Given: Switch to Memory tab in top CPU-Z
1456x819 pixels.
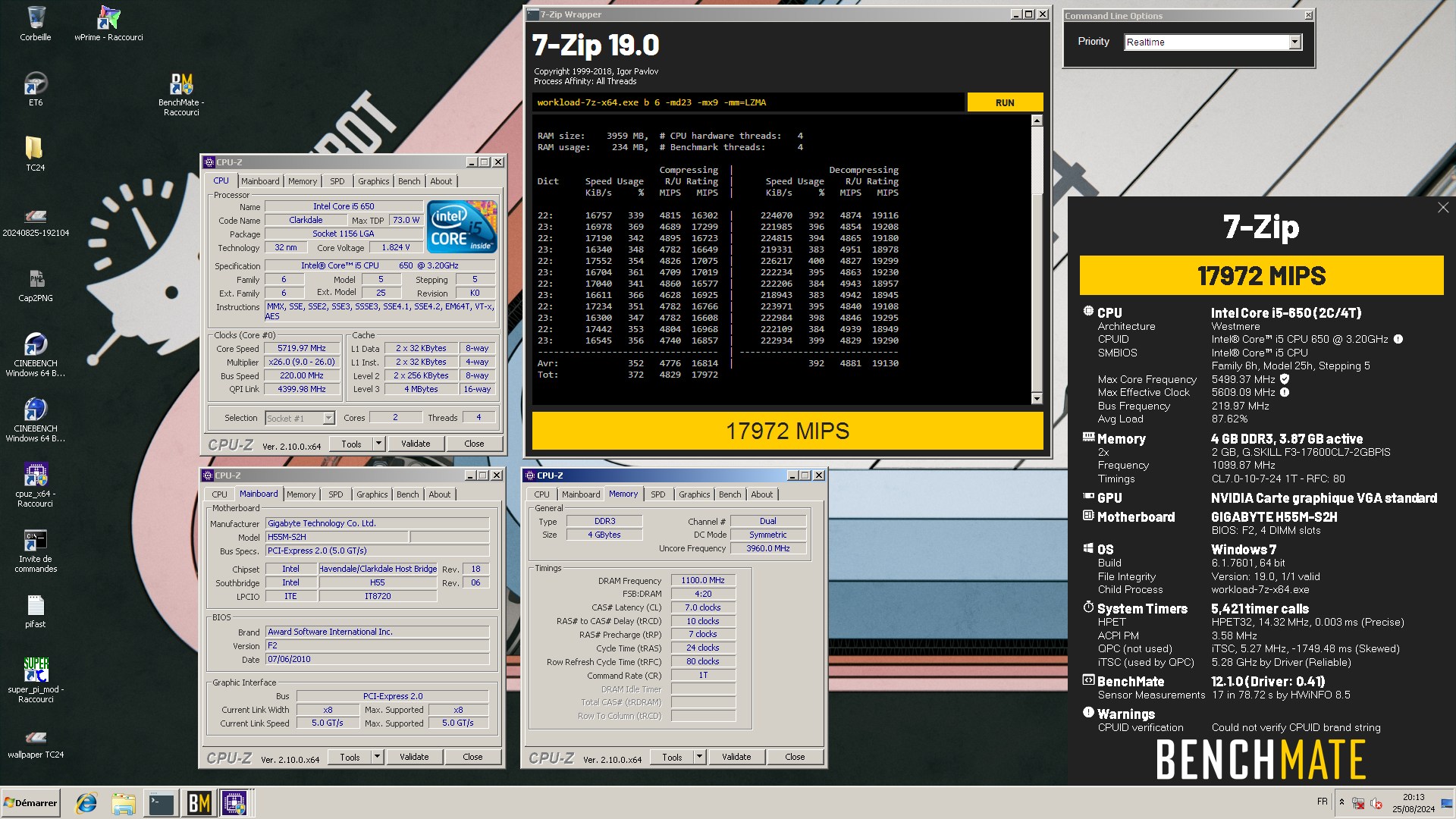Looking at the screenshot, I should (x=303, y=181).
